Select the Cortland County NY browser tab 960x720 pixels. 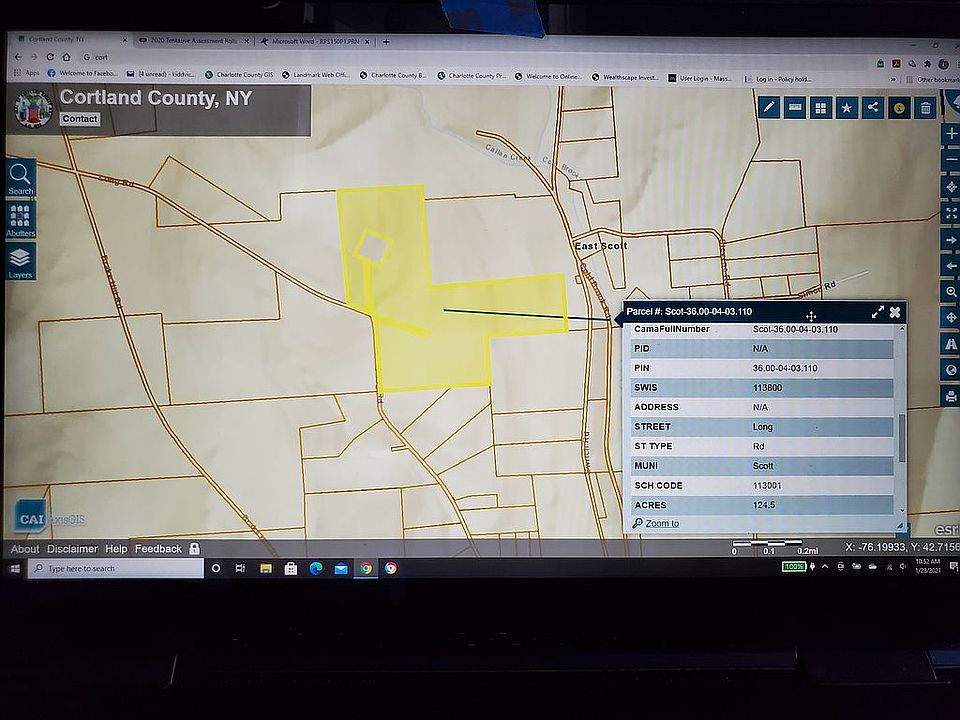(70, 39)
